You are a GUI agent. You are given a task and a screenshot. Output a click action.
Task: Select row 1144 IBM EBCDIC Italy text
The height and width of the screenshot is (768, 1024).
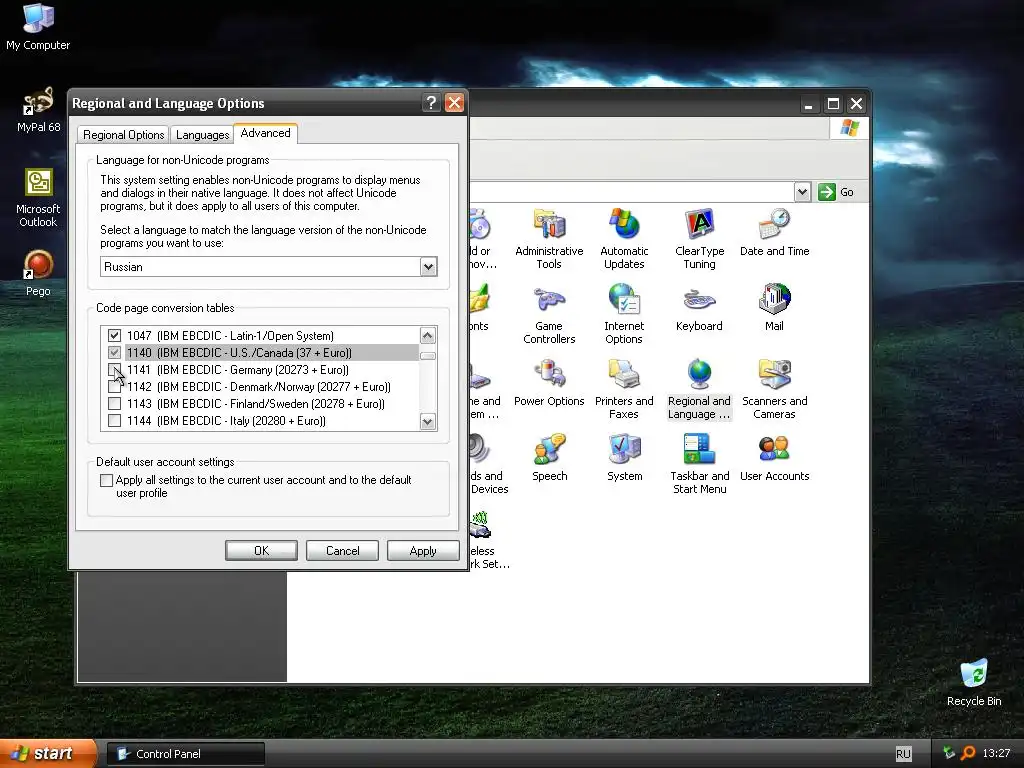[x=227, y=421]
